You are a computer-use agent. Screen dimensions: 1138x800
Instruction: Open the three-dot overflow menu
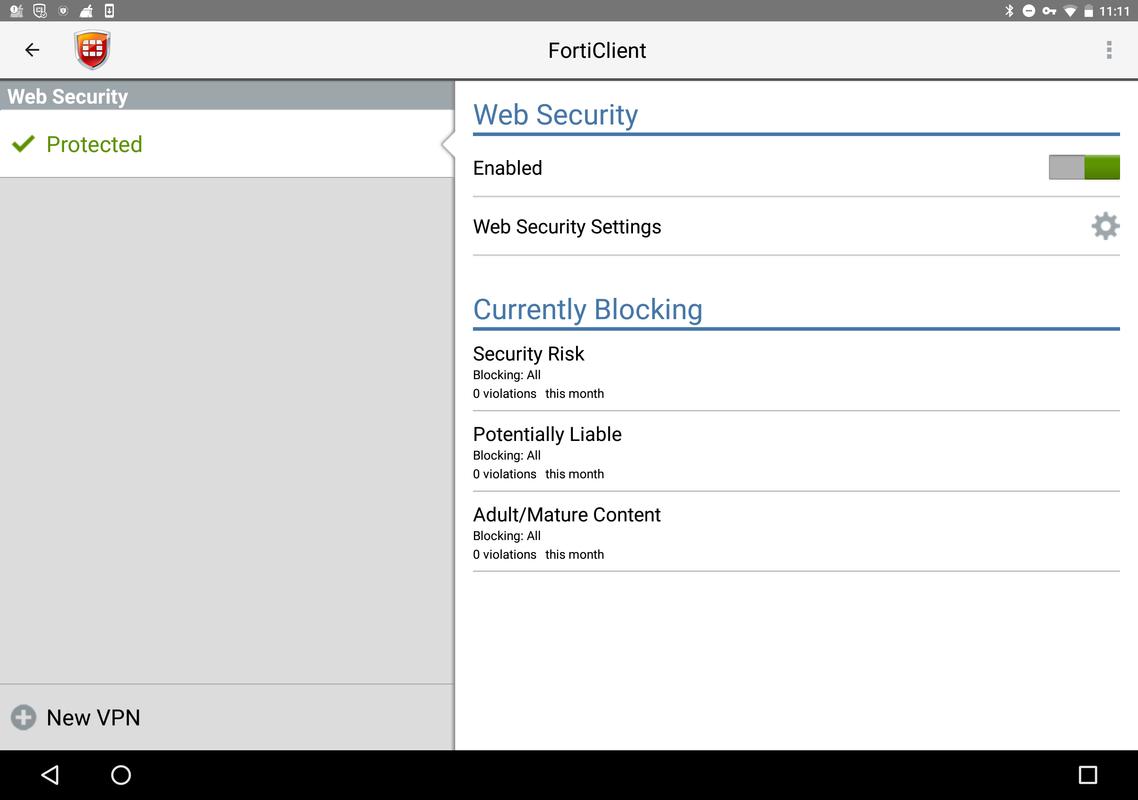(1108, 50)
